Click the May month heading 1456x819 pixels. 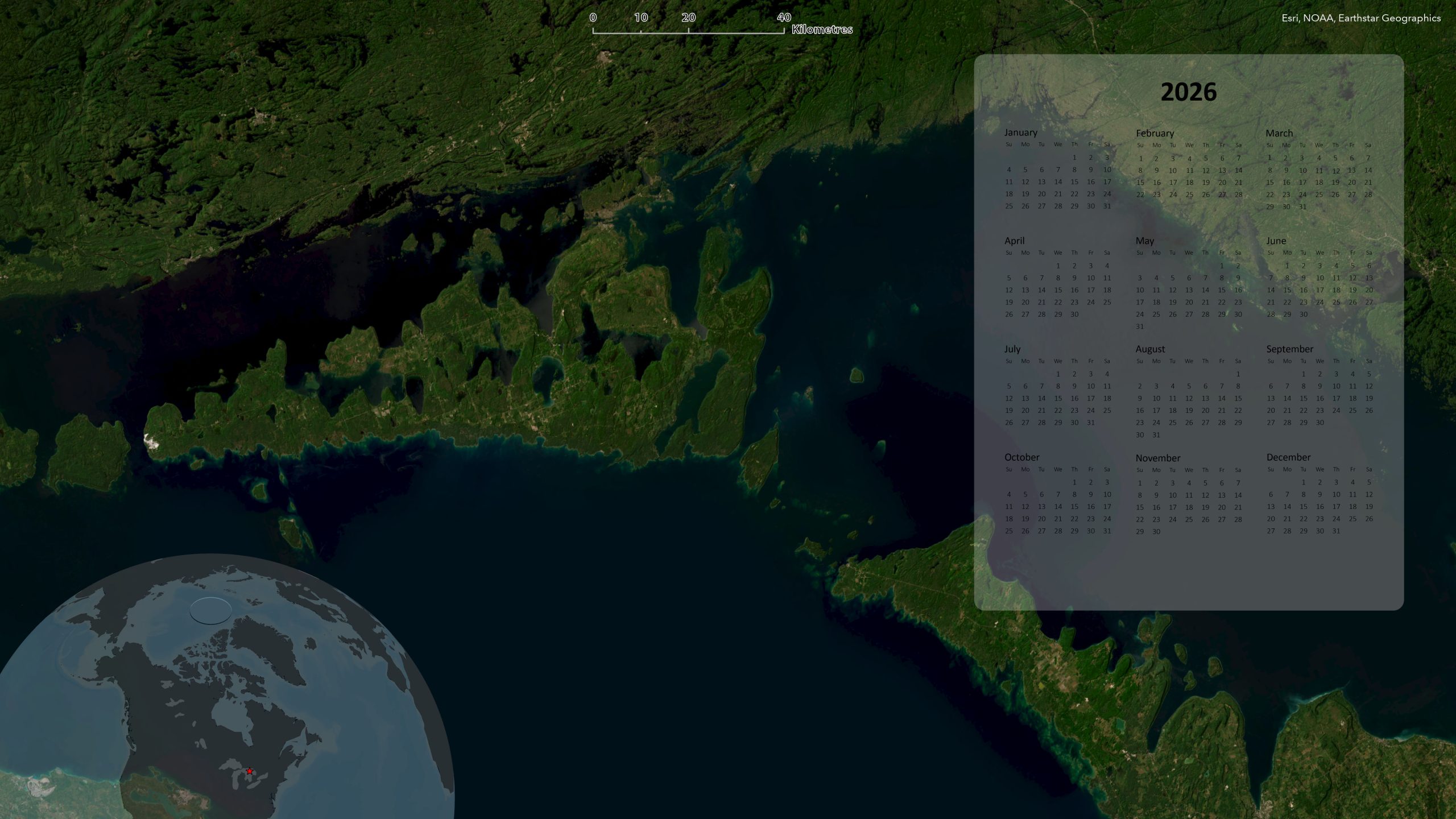1144,241
